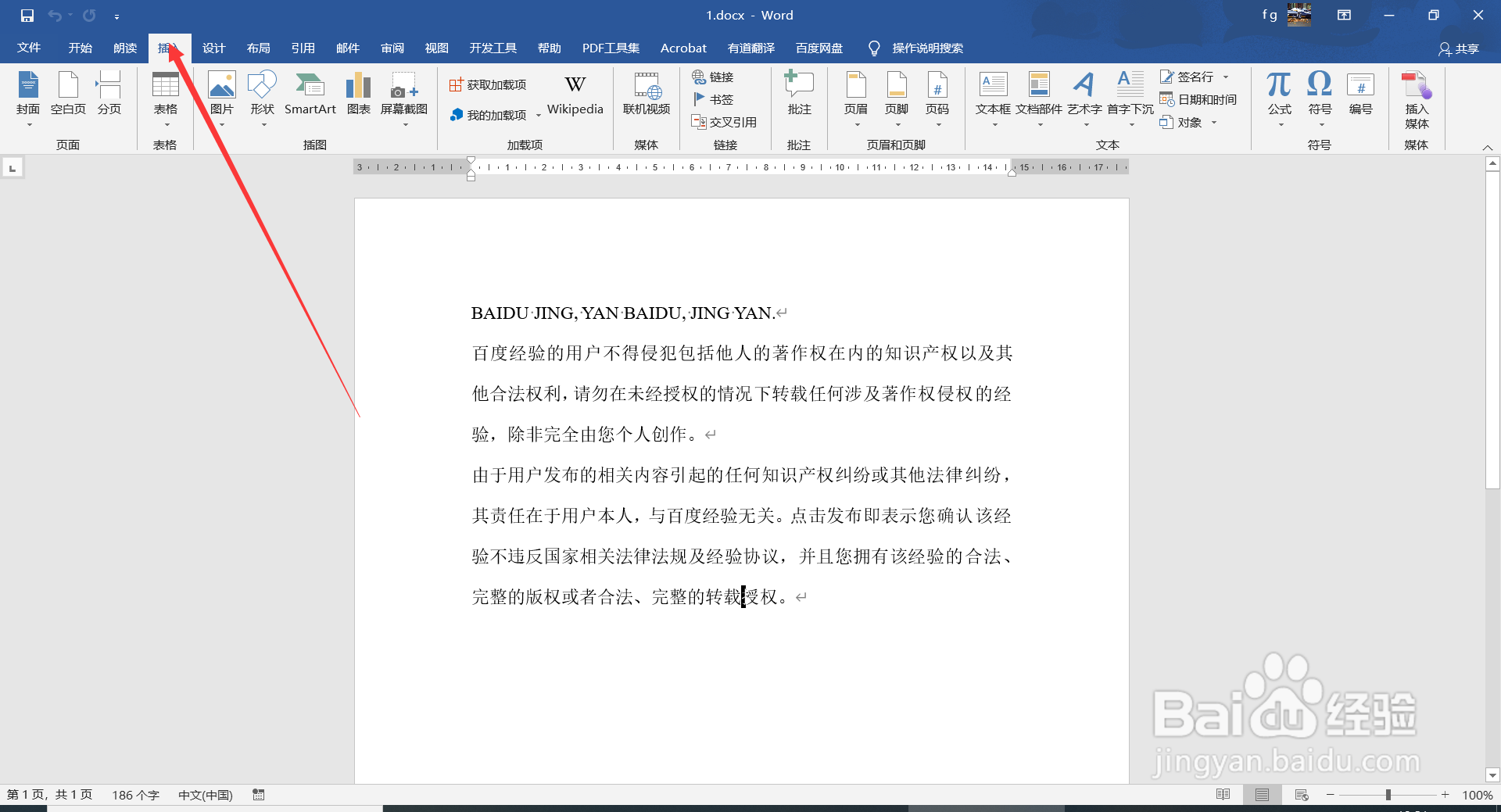This screenshot has width=1501, height=812.
Task: Click the Insert Media (插入媒体) button
Action: pyautogui.click(x=1417, y=101)
